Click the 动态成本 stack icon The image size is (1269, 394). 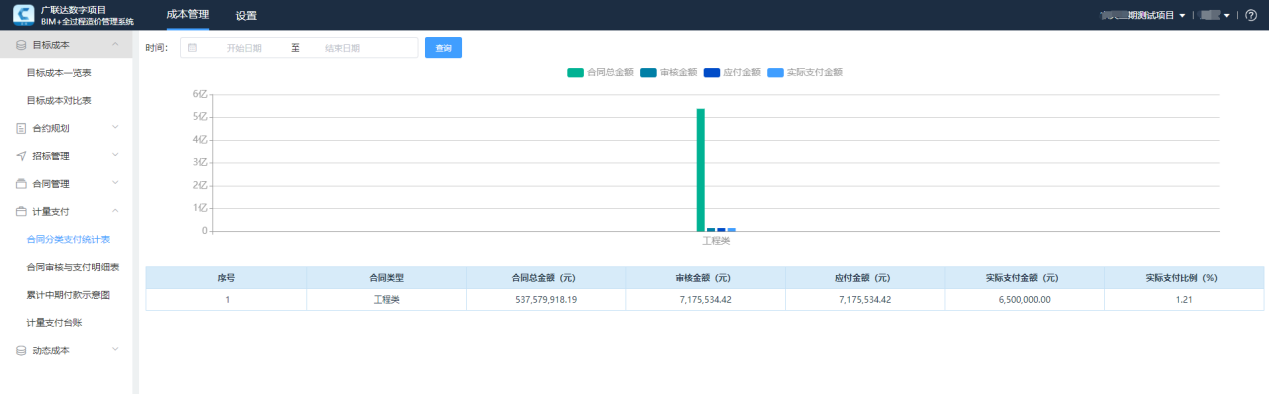[x=21, y=351]
